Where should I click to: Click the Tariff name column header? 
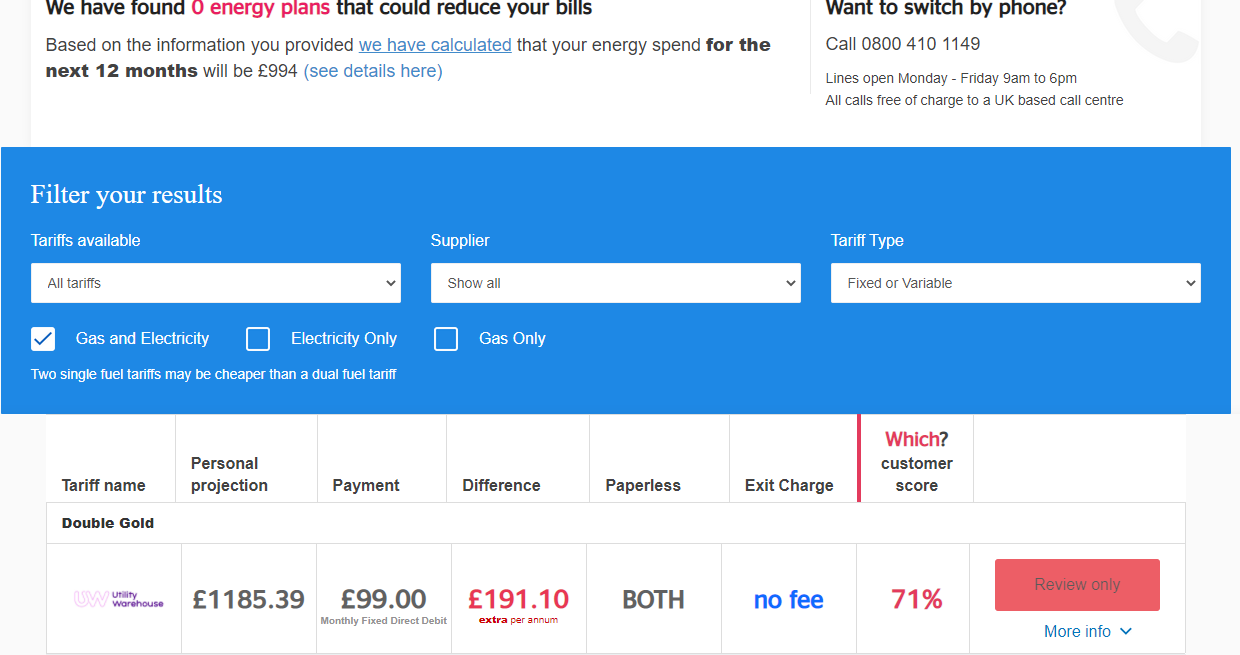pos(103,485)
